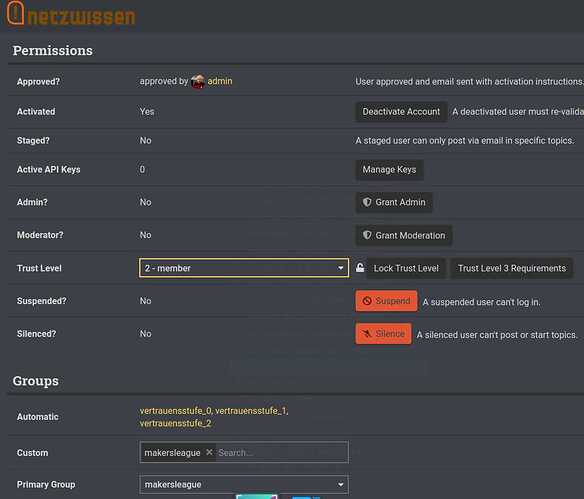Open the admin profile link
This screenshot has width=584, height=499.
point(220,81)
